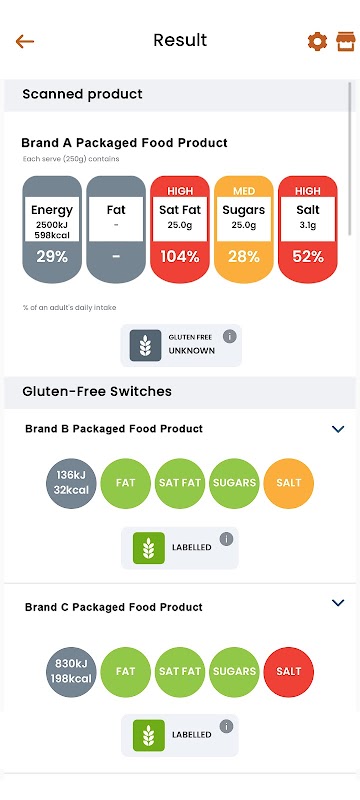Screen dimensions: 360x800
Task: Click the grey wheat icon for scanned product
Action: [x=145, y=345]
